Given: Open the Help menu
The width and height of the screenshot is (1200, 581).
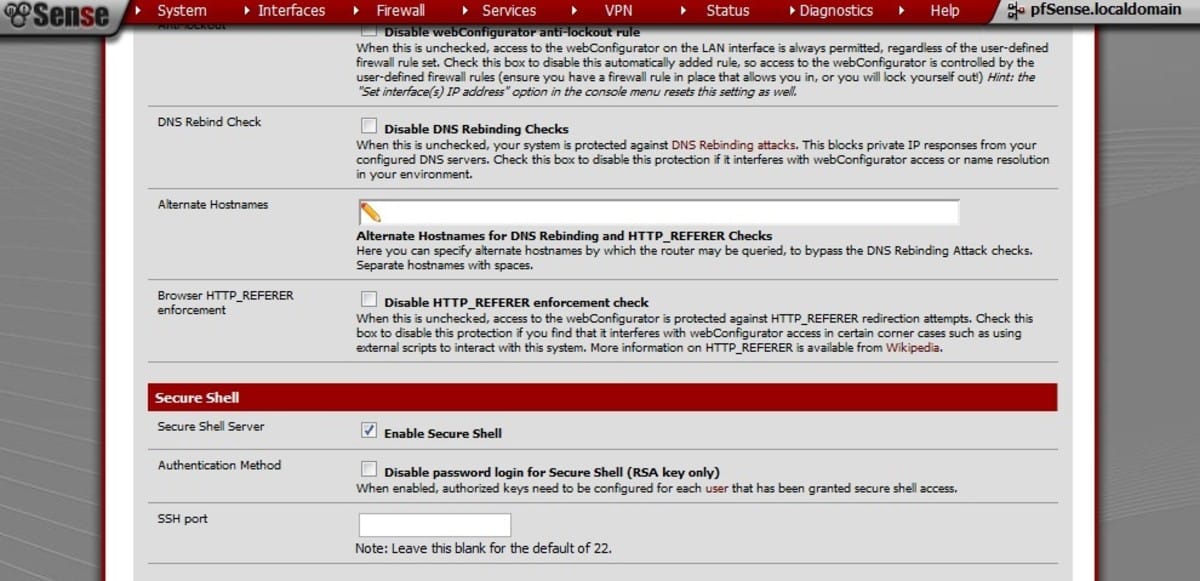Looking at the screenshot, I should [x=943, y=10].
